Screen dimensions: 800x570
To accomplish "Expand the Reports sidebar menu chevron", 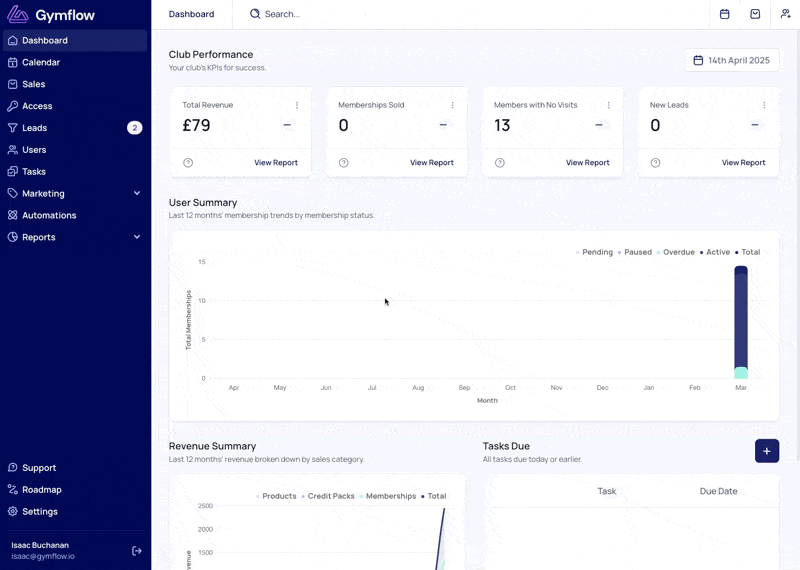I will click(137, 237).
